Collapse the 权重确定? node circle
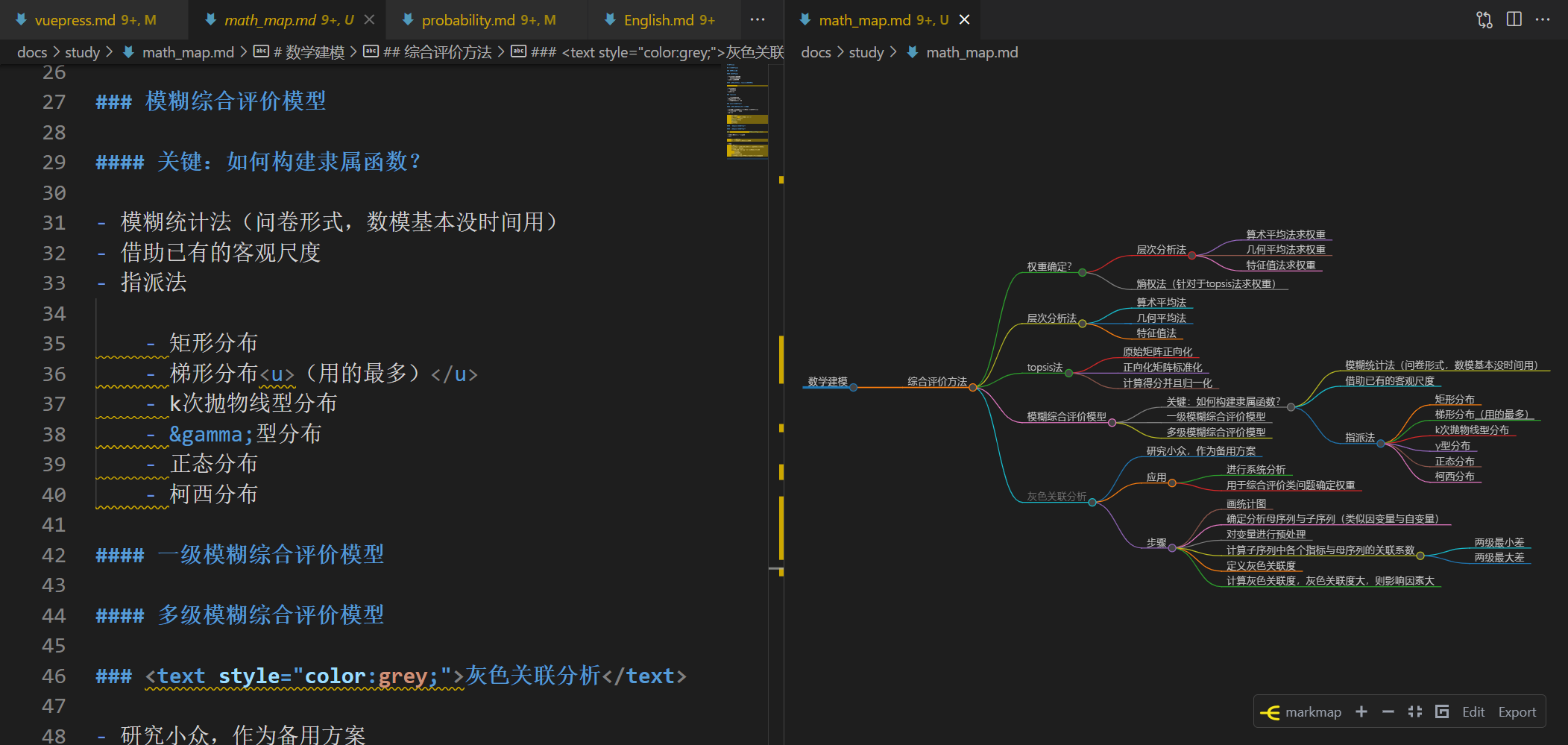This screenshot has width=1568, height=745. point(1082,273)
